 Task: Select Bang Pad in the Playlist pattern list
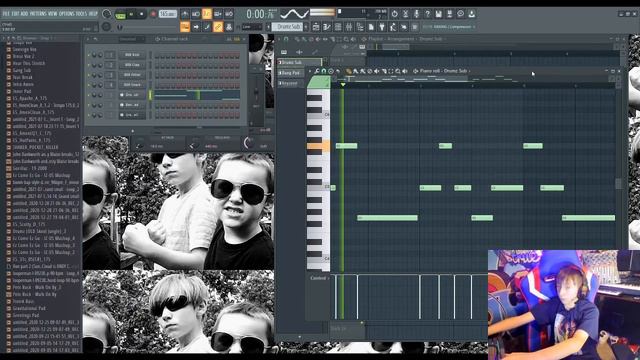click(291, 73)
